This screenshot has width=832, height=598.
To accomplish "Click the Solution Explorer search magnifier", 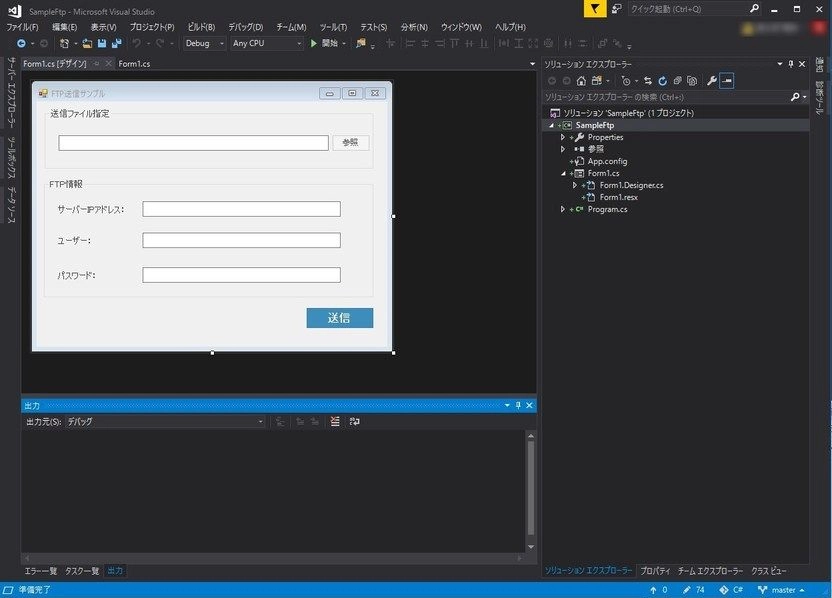I will [795, 97].
